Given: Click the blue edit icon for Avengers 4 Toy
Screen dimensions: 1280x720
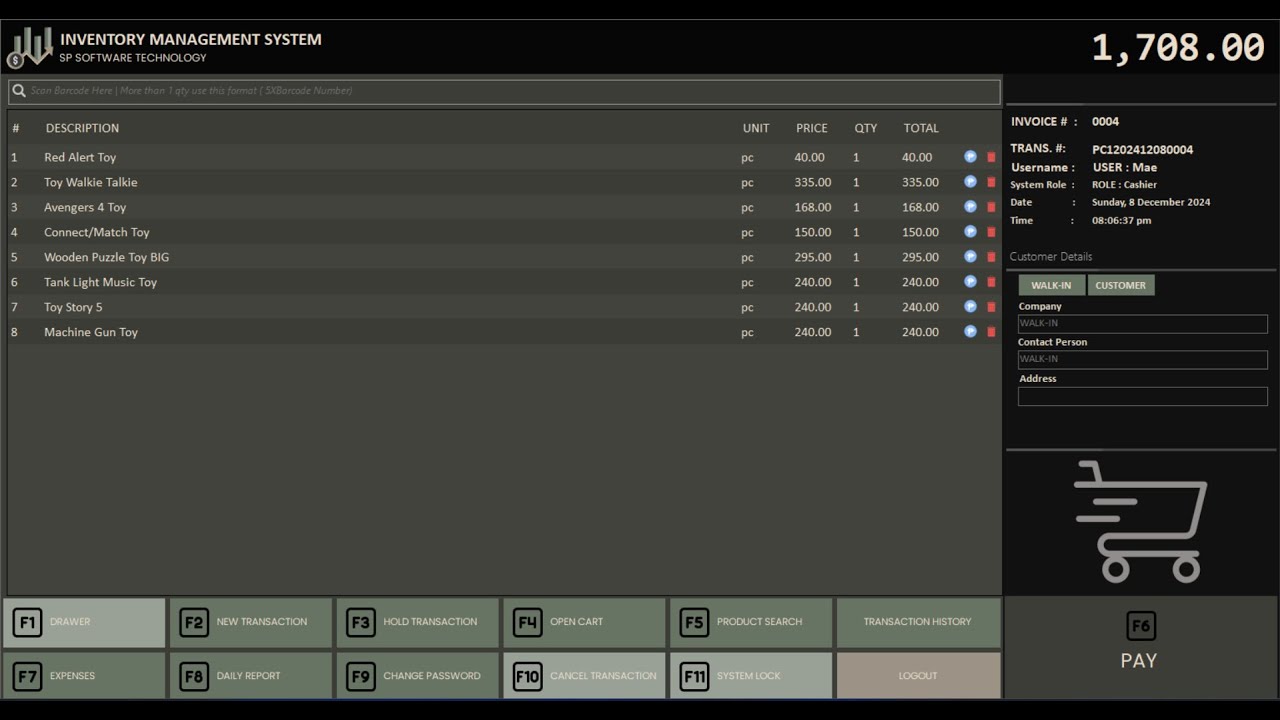Looking at the screenshot, I should point(970,207).
